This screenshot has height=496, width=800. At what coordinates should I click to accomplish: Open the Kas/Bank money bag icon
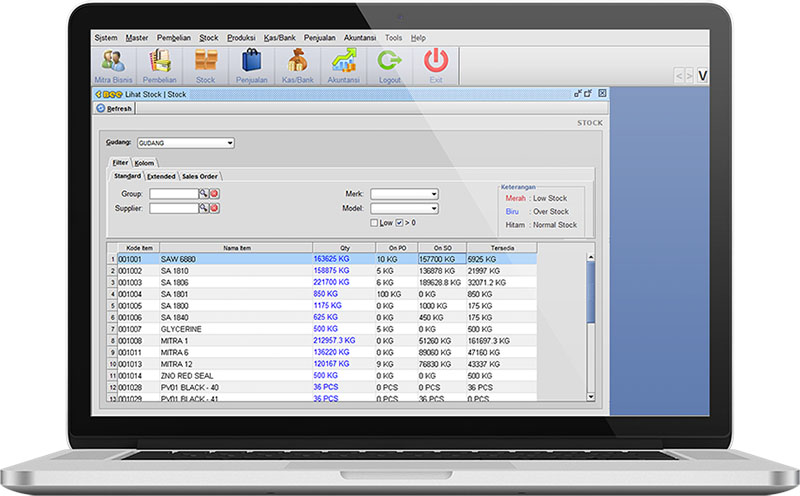click(x=296, y=64)
